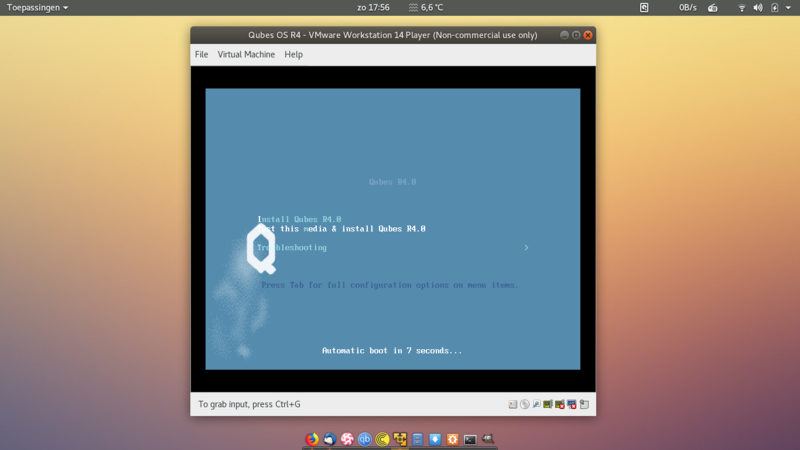The height and width of the screenshot is (450, 800).
Task: Open the File menu in VMware Player
Action: click(x=202, y=55)
